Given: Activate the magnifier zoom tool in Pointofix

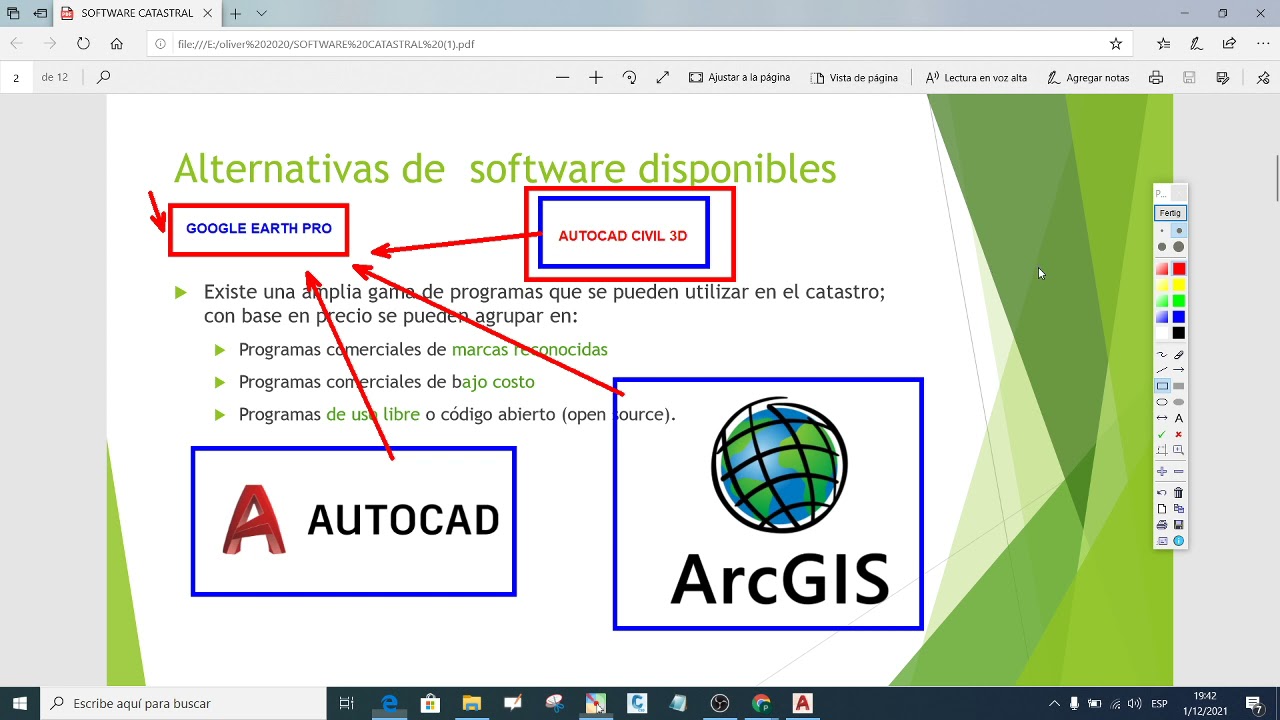Looking at the screenshot, I should (1179, 450).
